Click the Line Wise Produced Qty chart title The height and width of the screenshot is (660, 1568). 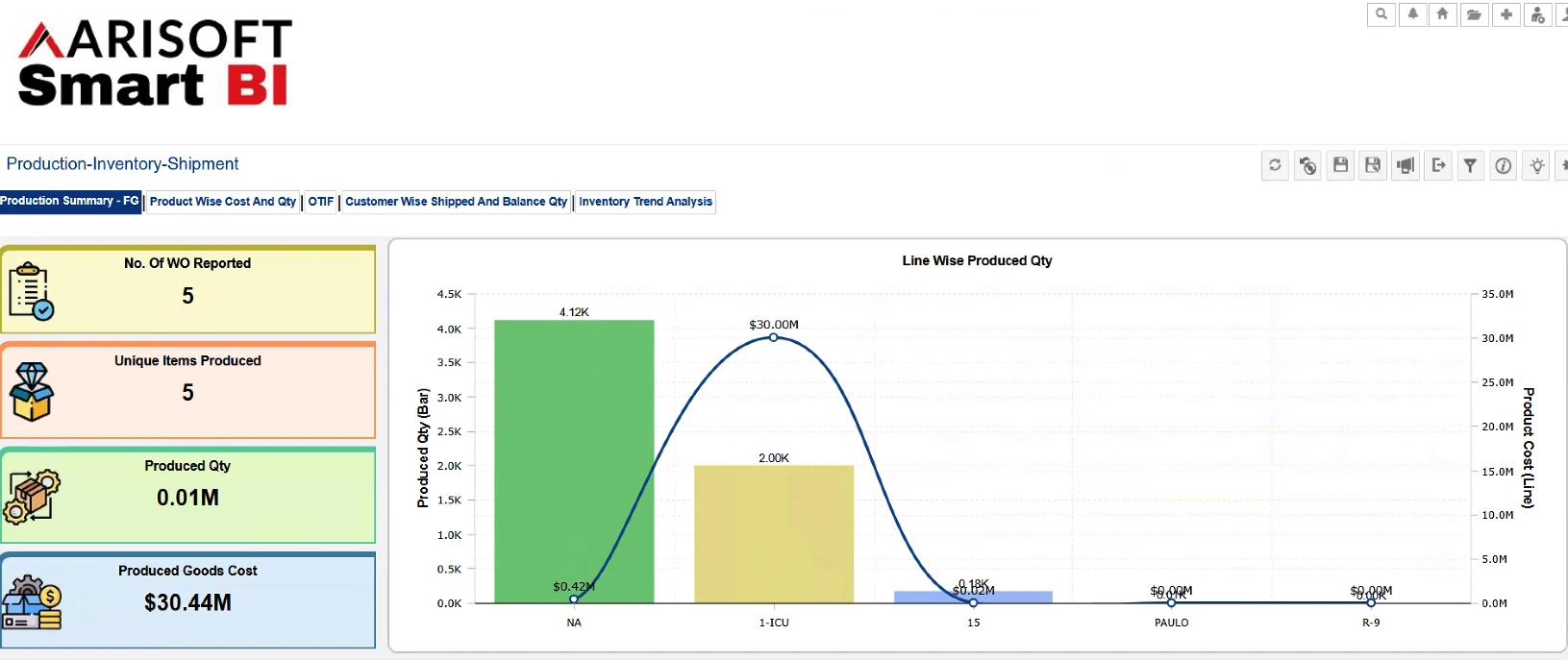(x=977, y=260)
